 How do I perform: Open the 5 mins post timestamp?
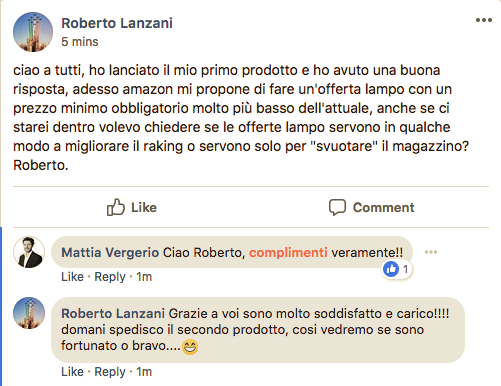point(80,42)
